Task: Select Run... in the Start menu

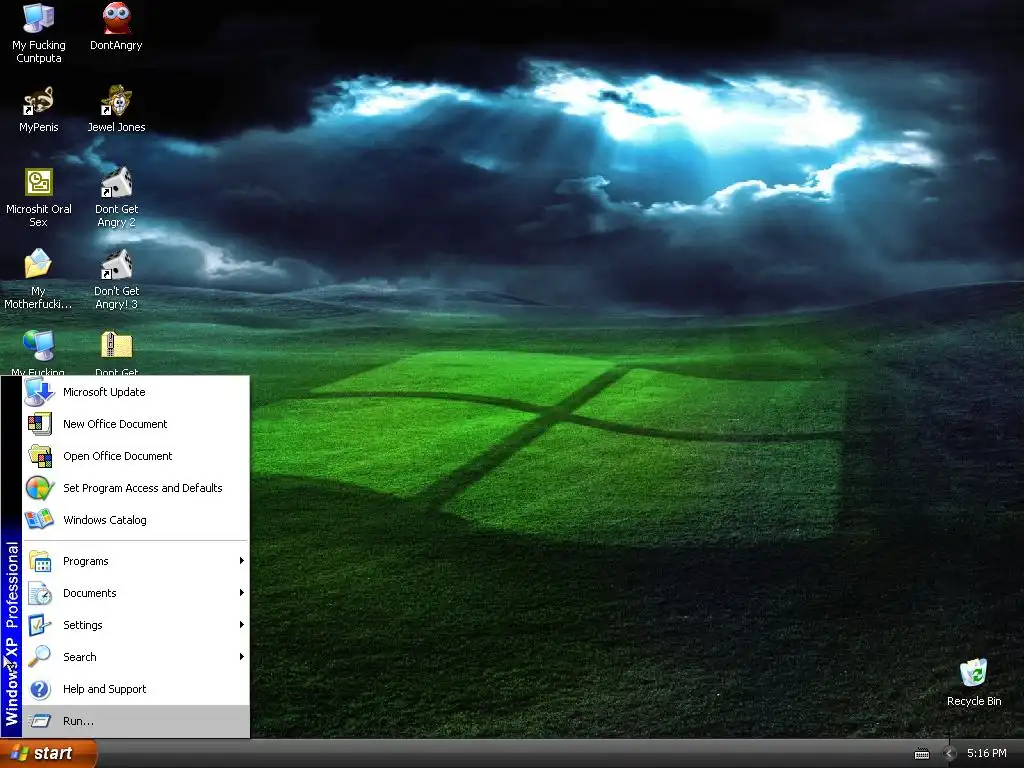Action: pos(136,721)
